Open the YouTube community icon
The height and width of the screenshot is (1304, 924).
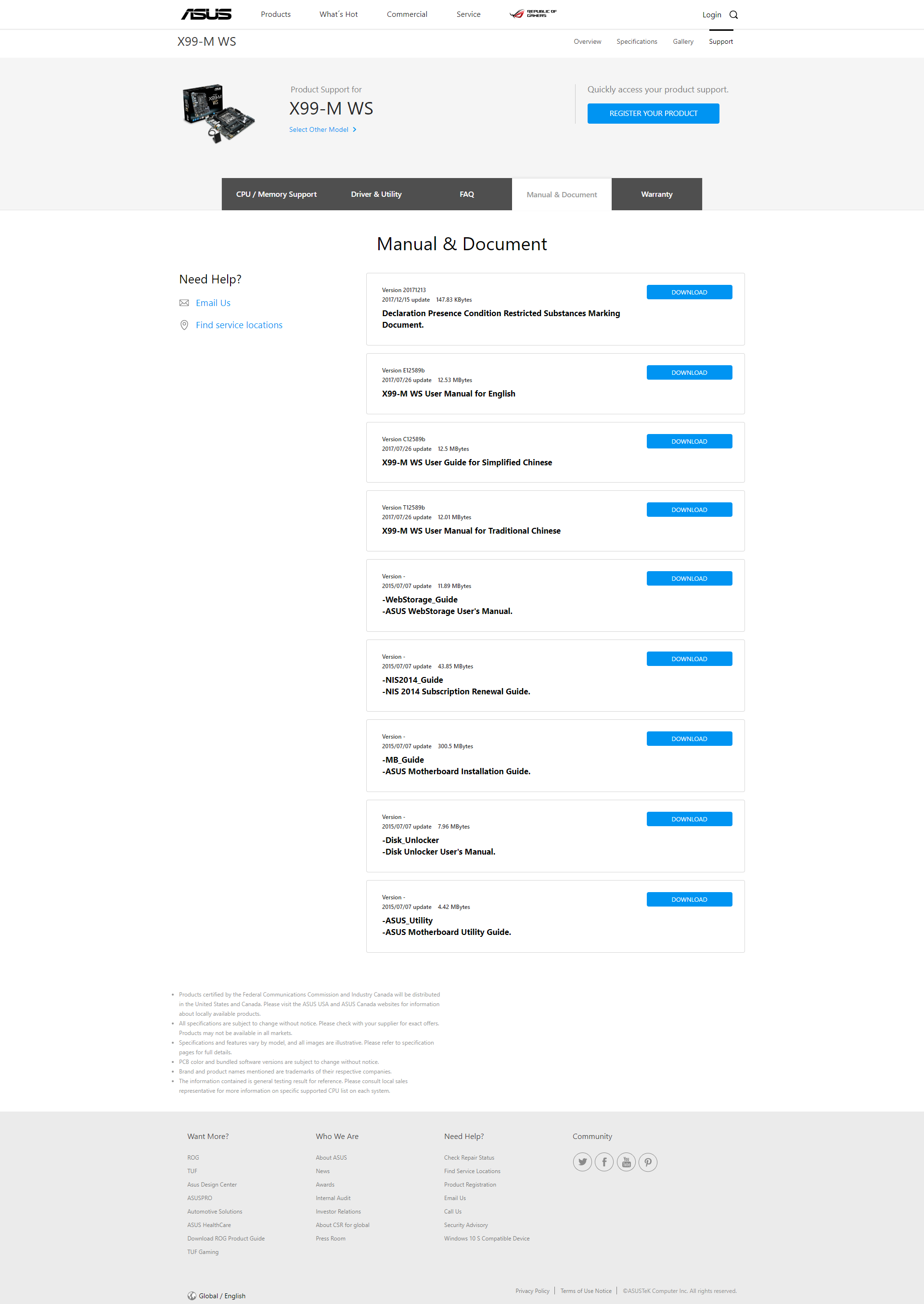[626, 1162]
